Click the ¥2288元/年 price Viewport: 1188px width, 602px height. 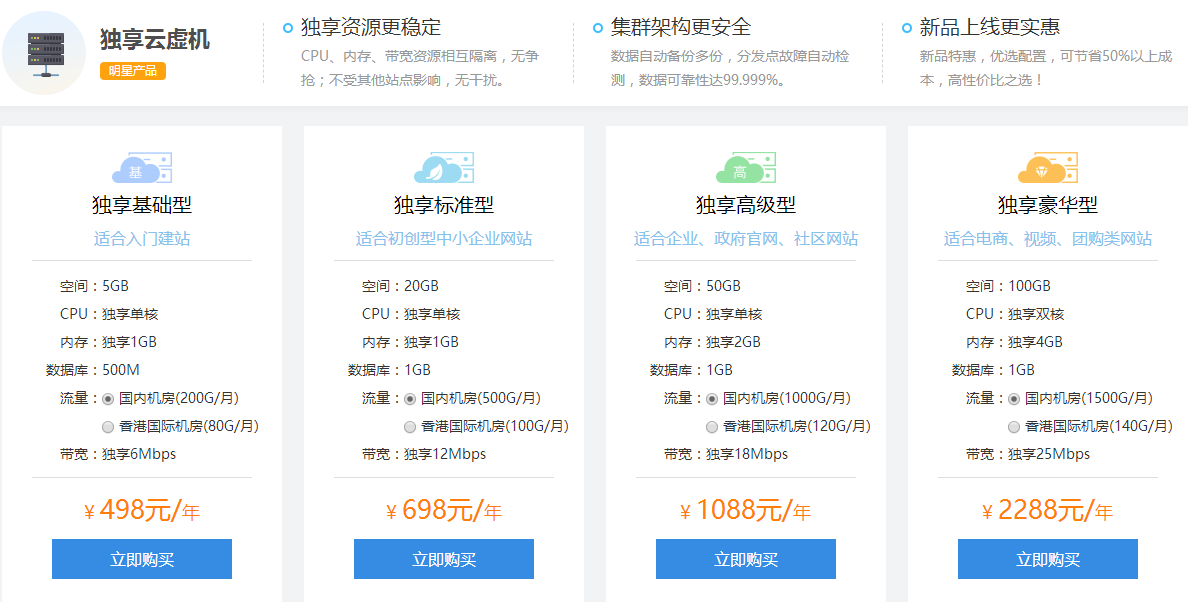[x=1048, y=510]
